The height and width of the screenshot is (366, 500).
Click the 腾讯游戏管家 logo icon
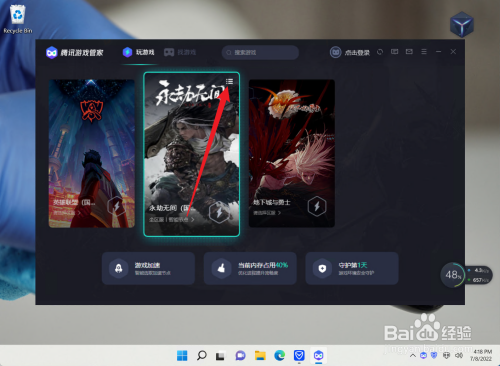click(x=52, y=52)
